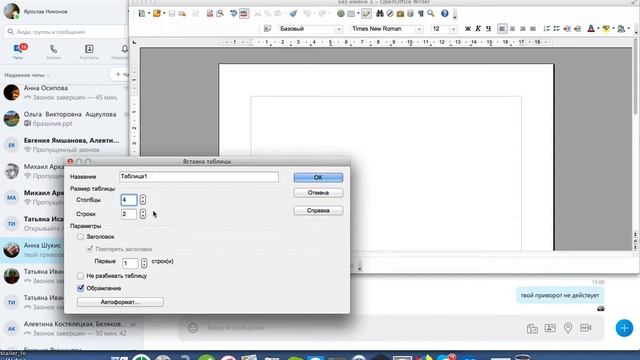Image resolution: width=640 pixels, height=360 pixels.
Task: Toggle Nonprinting Characters pilcrow icon
Action: [x=420, y=13]
